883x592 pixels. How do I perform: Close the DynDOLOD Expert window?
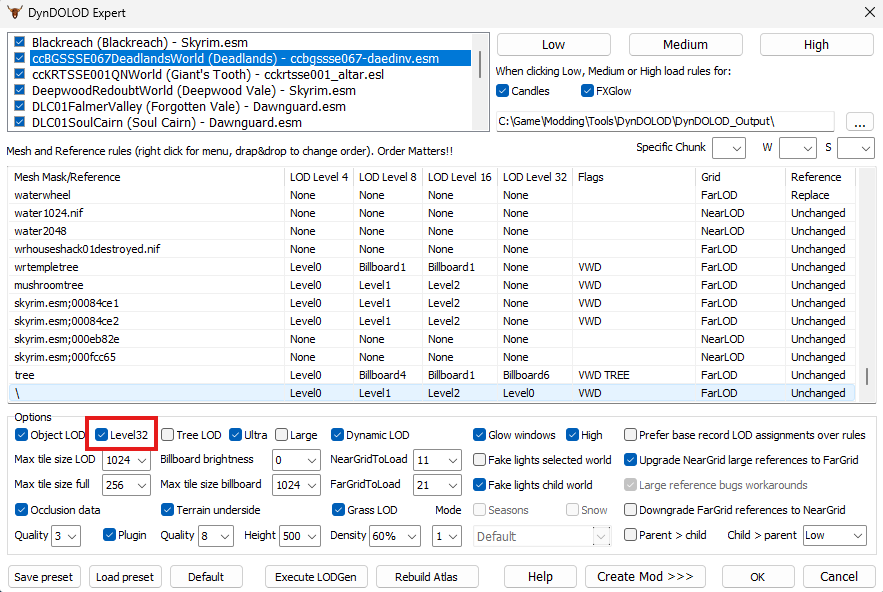pyautogui.click(x=866, y=12)
